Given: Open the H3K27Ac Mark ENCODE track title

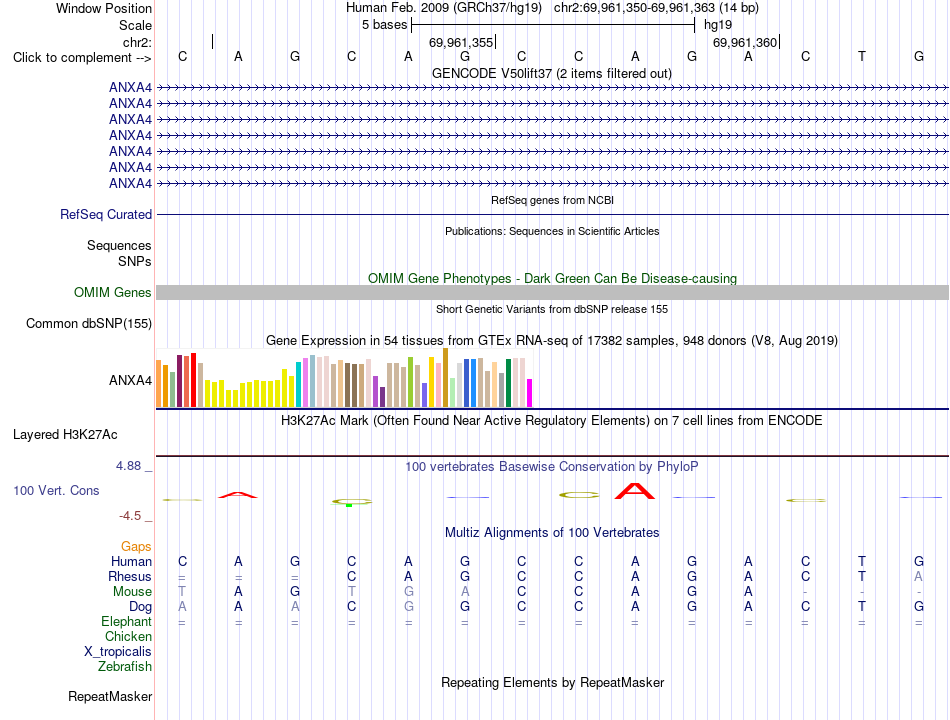Looking at the screenshot, I should tap(551, 421).
